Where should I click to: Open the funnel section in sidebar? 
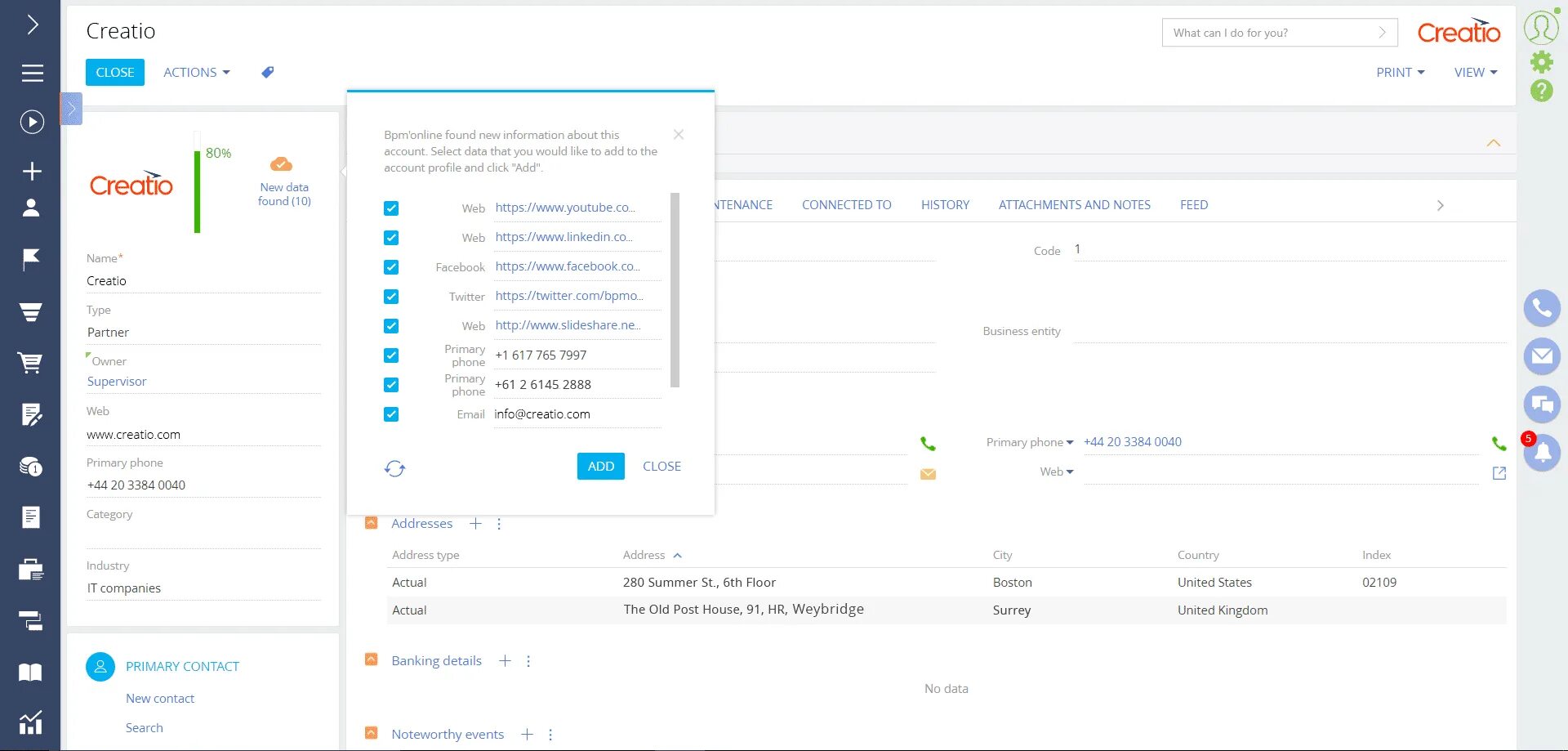pos(31,311)
